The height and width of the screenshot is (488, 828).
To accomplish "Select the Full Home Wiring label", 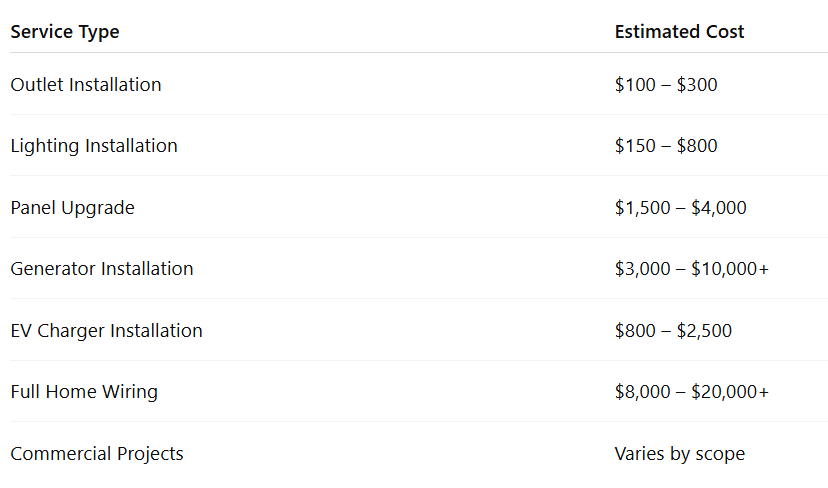I will 84,392.
